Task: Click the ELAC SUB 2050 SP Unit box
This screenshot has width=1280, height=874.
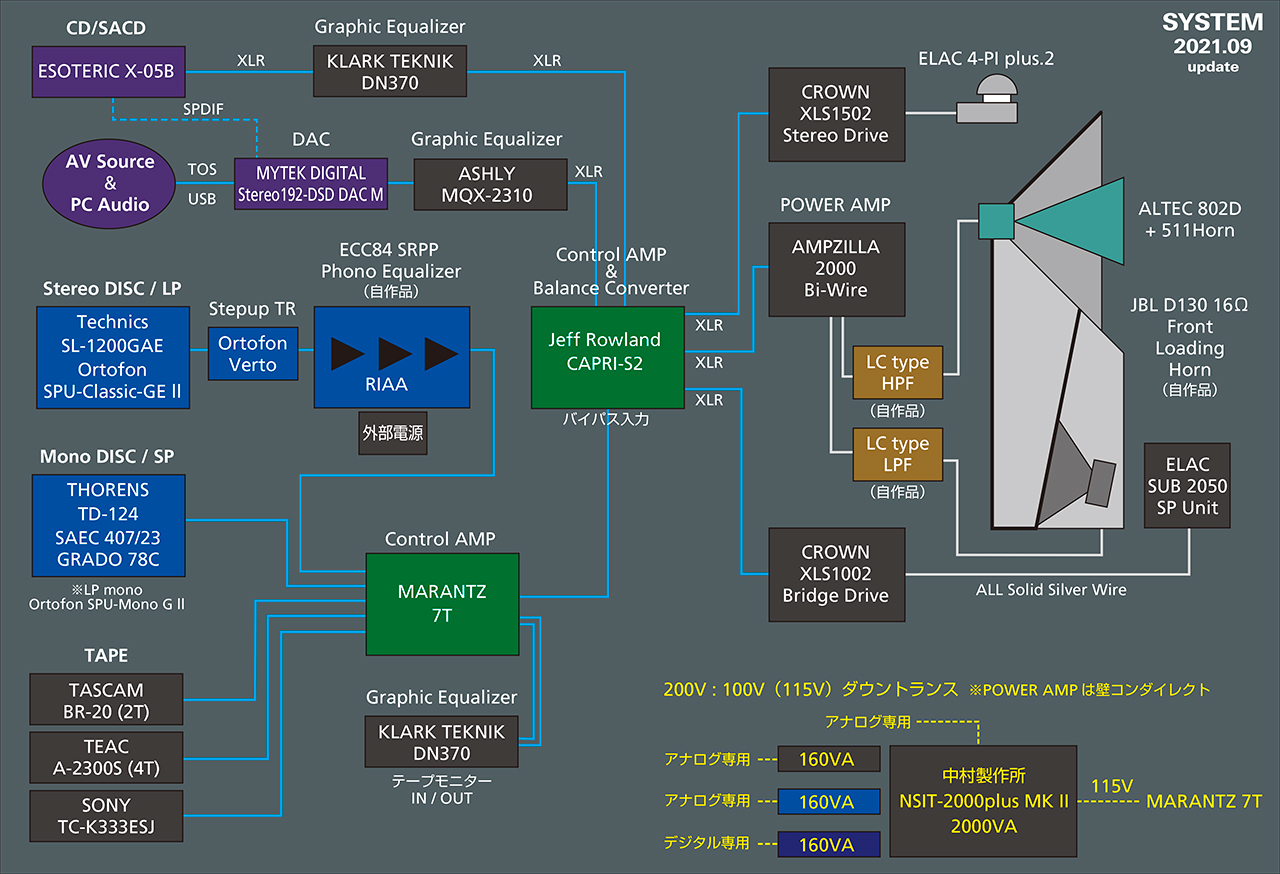Action: 1187,486
